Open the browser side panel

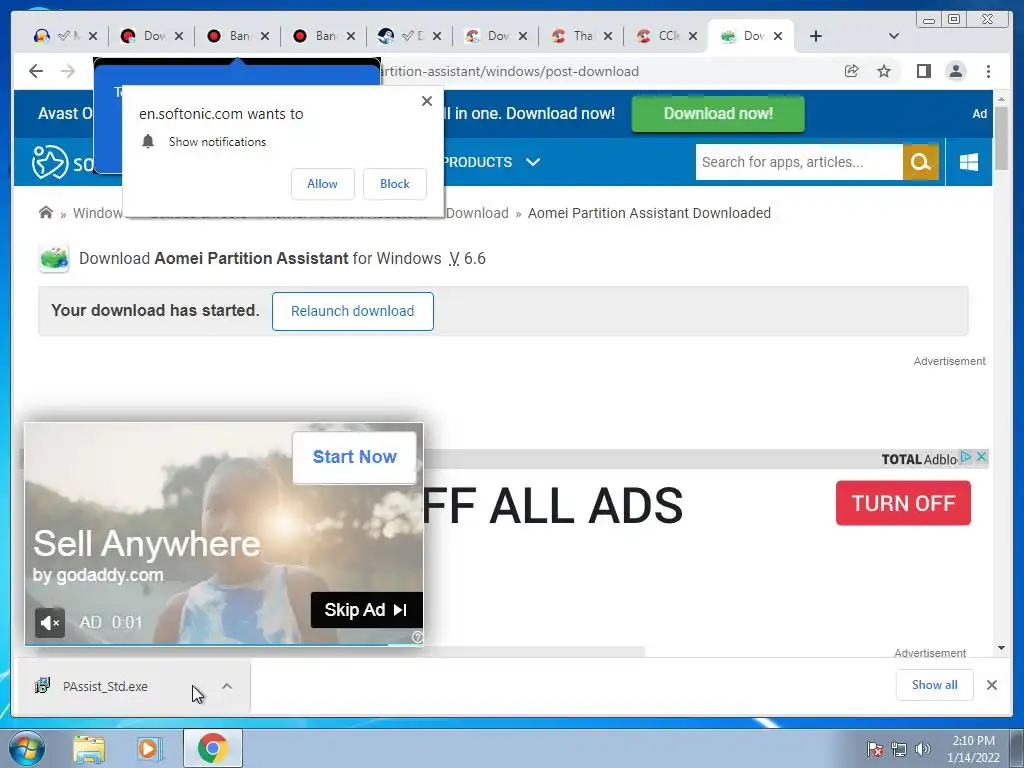point(923,71)
